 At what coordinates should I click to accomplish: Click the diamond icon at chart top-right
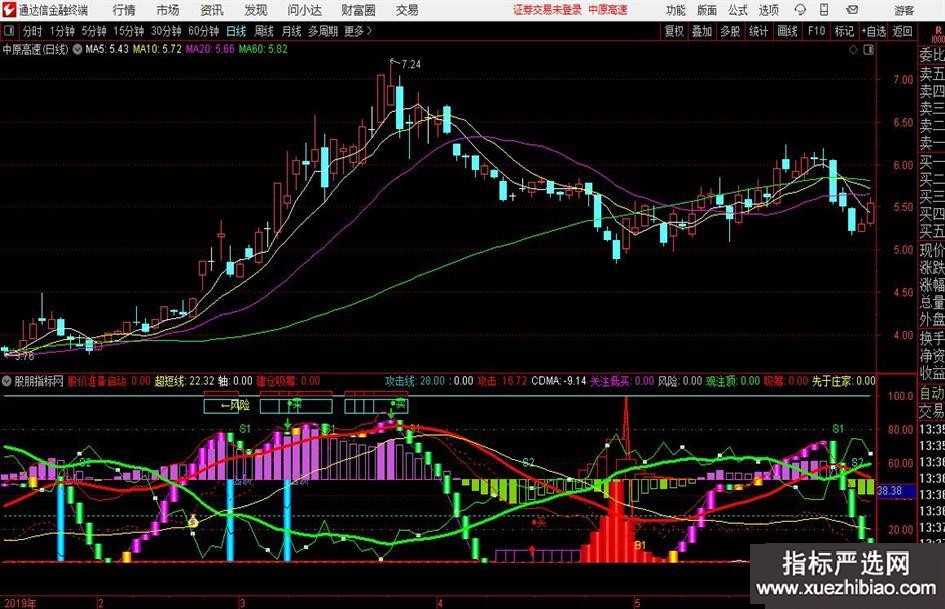point(853,50)
